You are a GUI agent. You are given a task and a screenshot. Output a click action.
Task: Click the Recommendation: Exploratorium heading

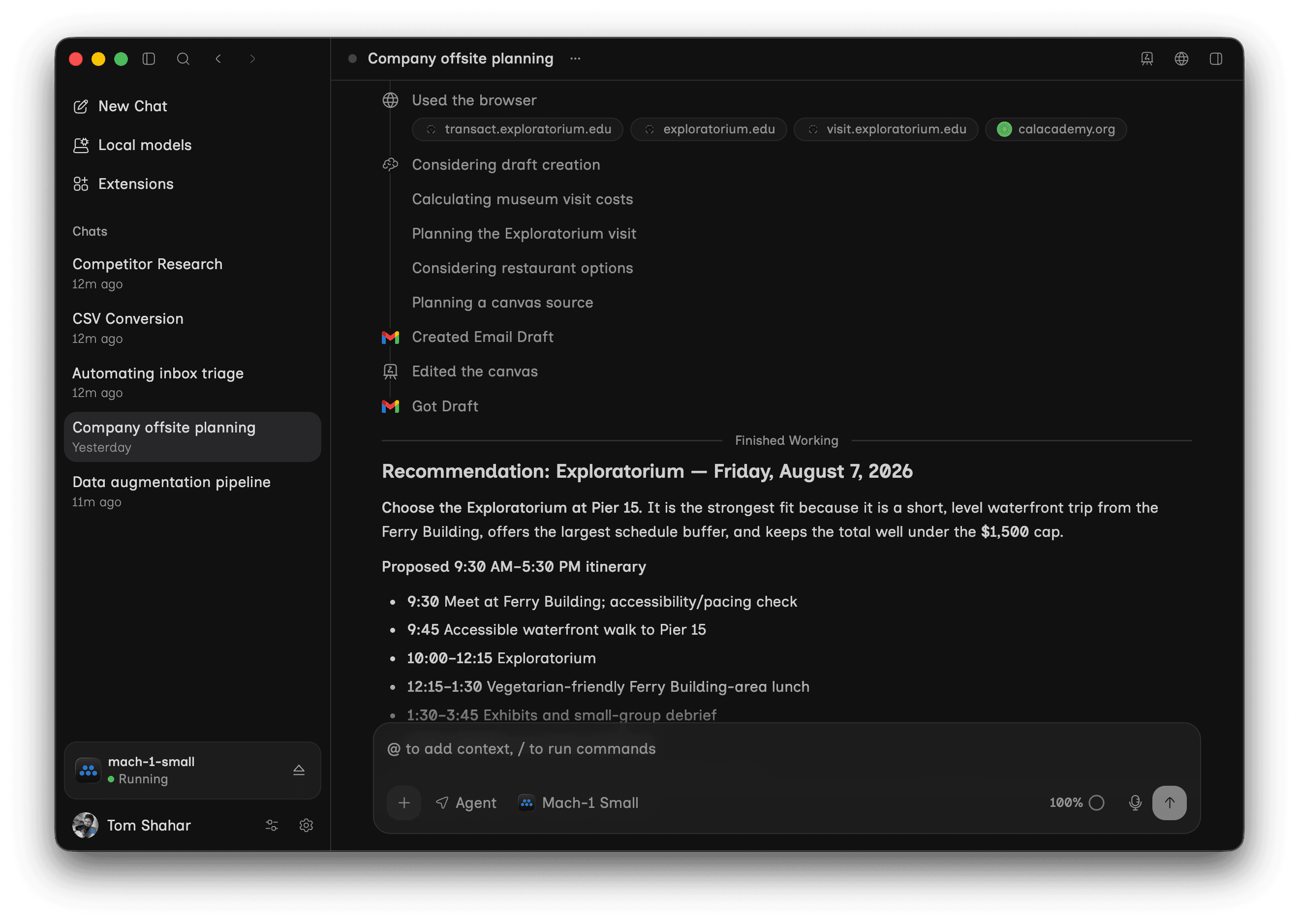pos(648,472)
